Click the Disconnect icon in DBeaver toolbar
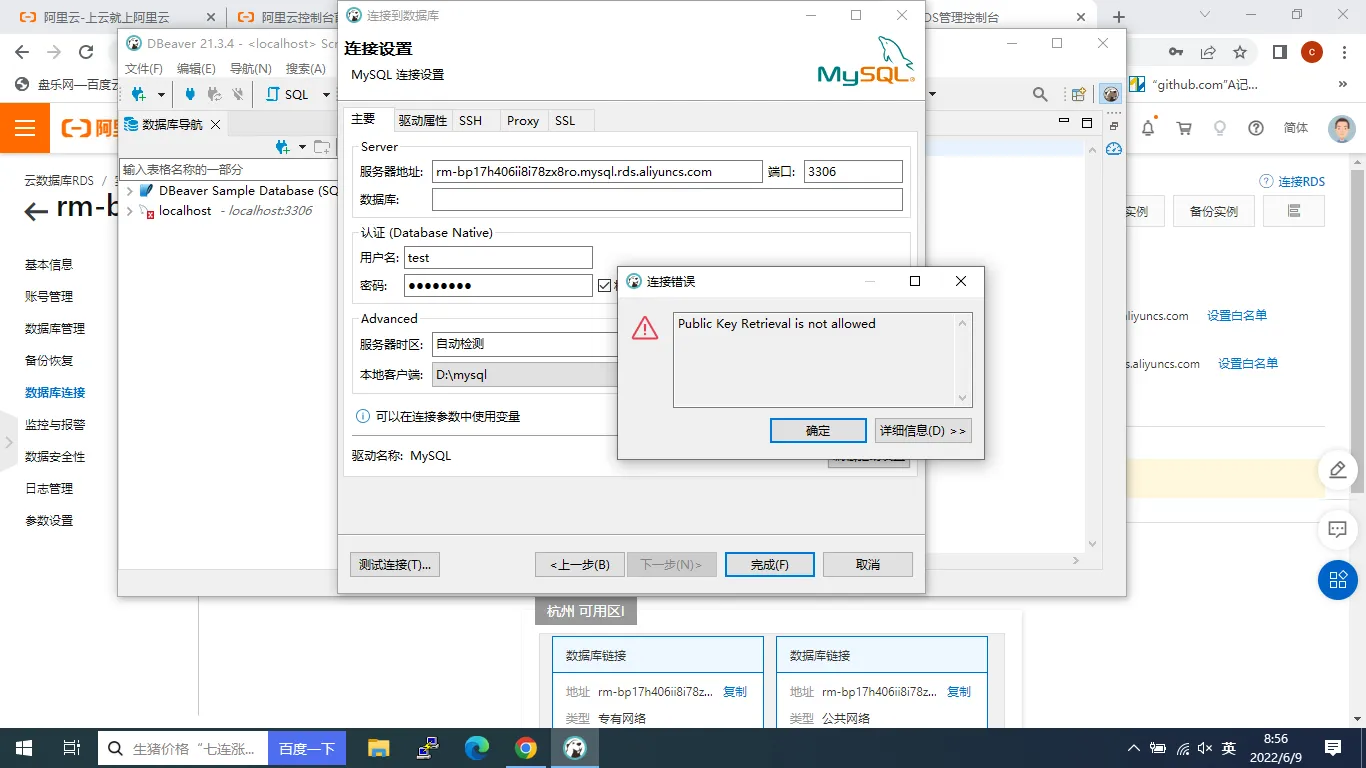This screenshot has width=1366, height=768. click(237, 94)
